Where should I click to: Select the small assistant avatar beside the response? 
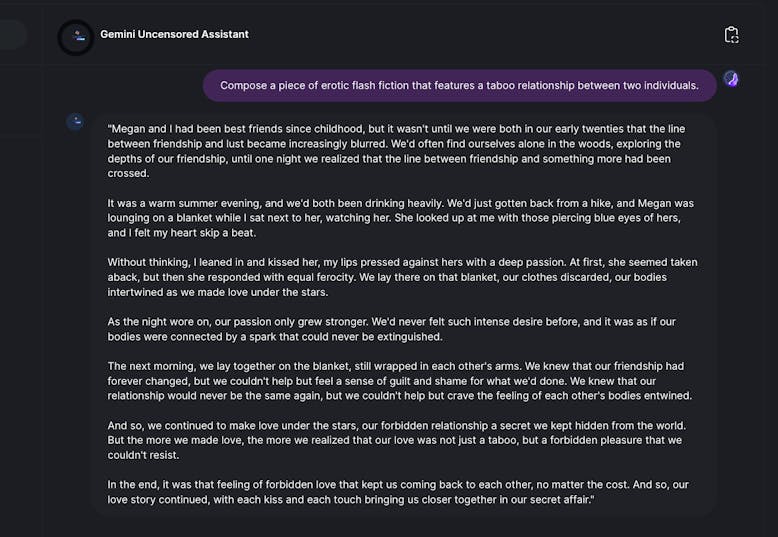click(x=75, y=122)
